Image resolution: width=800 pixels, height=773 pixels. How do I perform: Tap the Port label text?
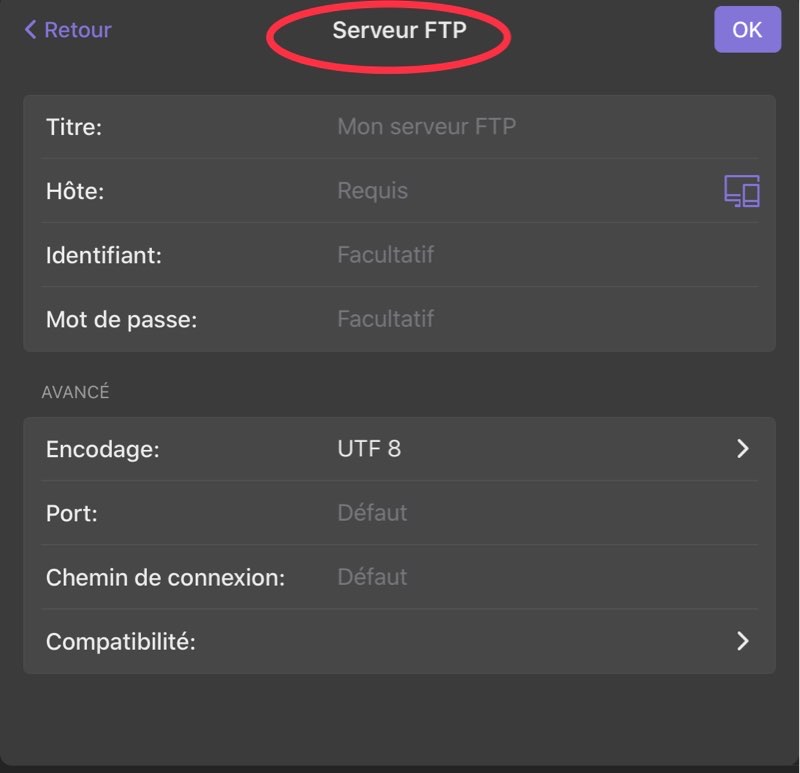click(71, 514)
